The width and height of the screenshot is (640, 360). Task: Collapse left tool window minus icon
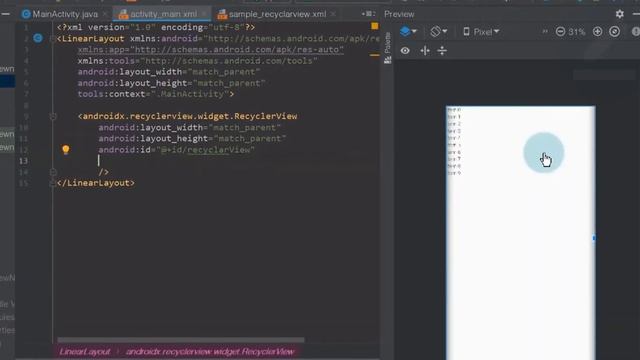point(6,14)
